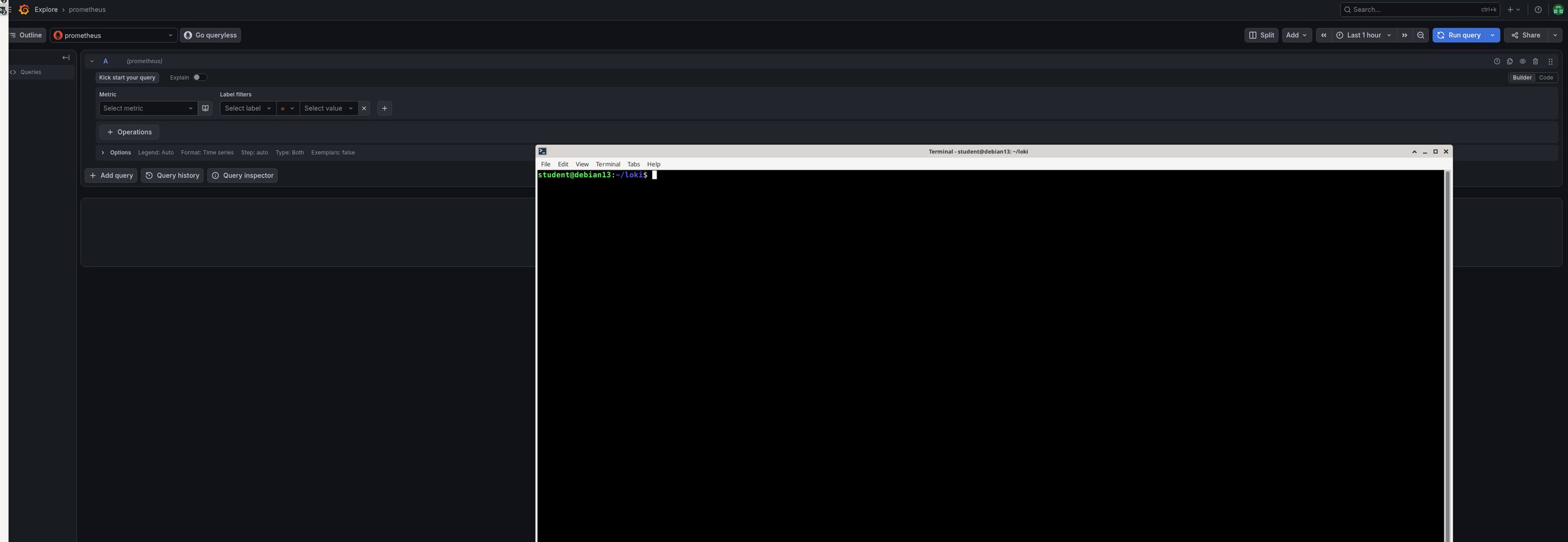Open Terminal View menu
1568x542 pixels.
[x=582, y=164]
